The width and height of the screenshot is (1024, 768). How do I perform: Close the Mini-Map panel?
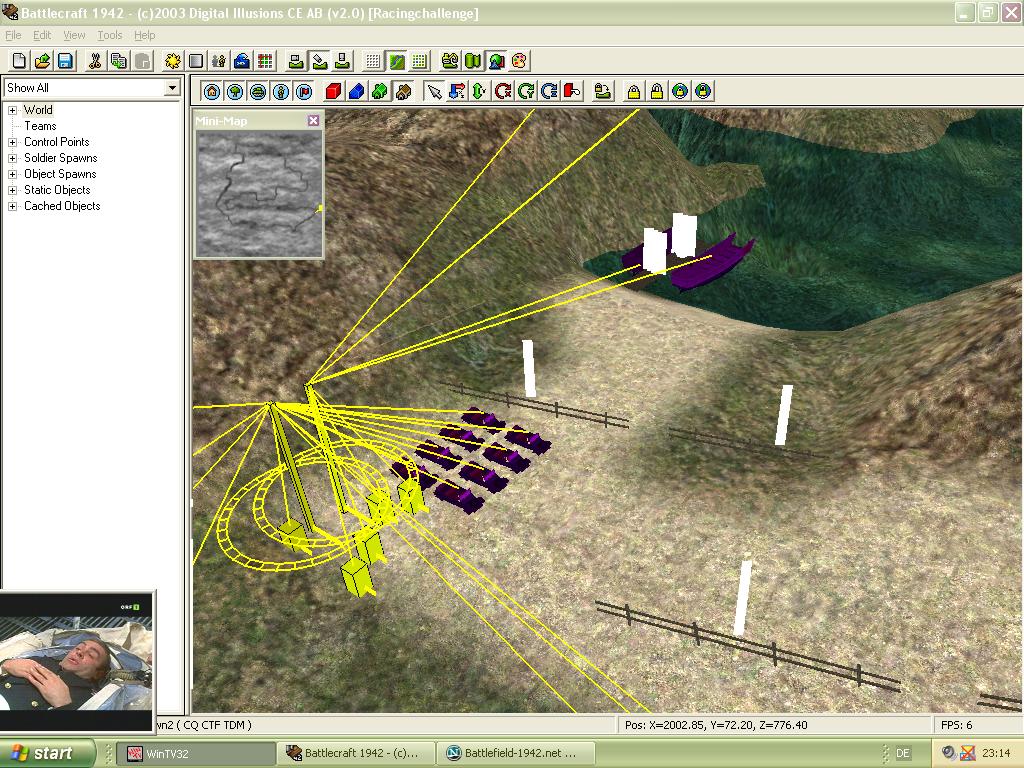(x=313, y=121)
